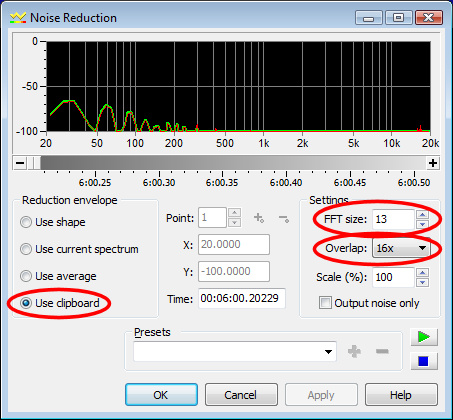Select the Use shape radio option
This screenshot has width=453, height=420.
pyautogui.click(x=53, y=222)
